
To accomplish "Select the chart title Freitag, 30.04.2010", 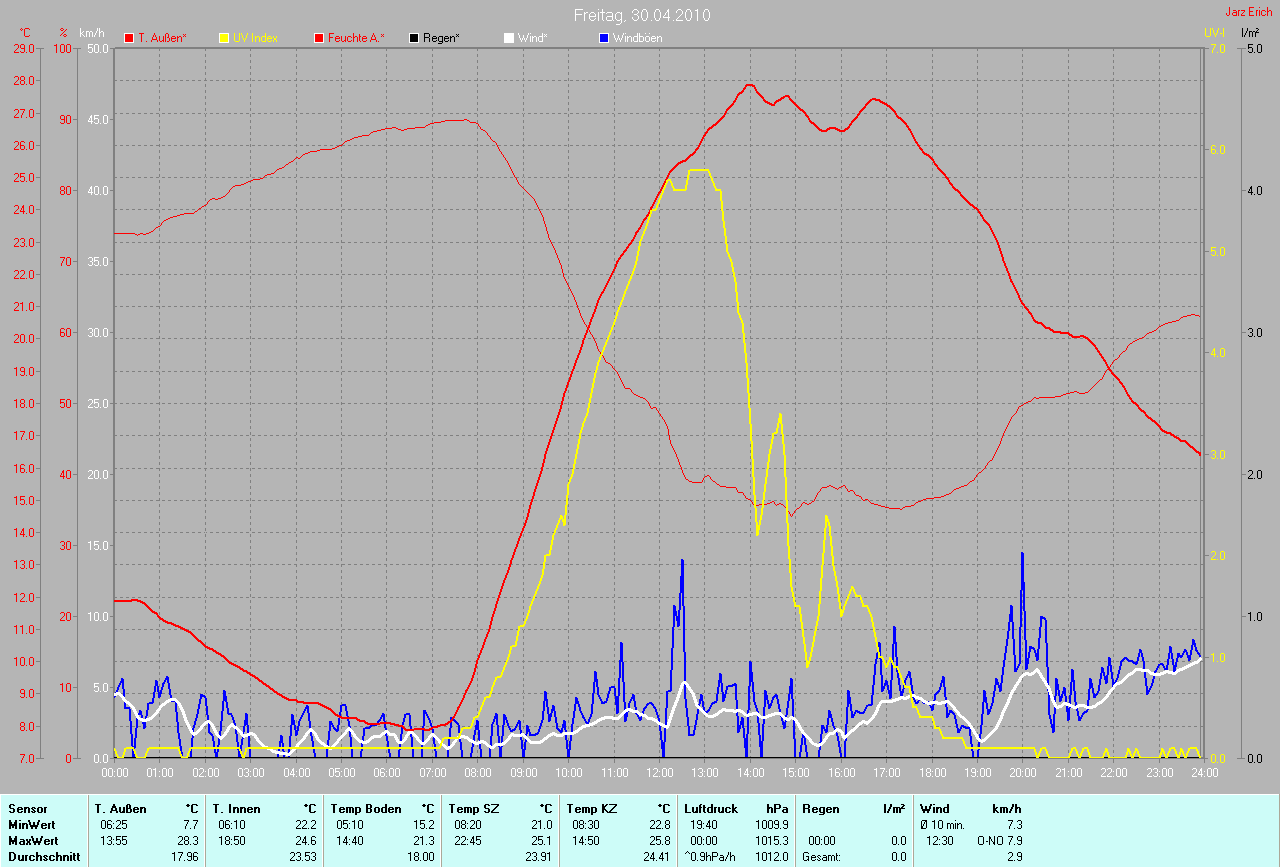I will [640, 16].
